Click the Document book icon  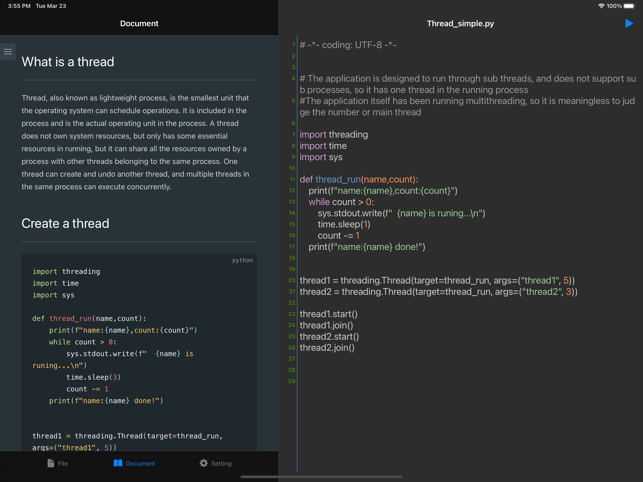pos(118,463)
